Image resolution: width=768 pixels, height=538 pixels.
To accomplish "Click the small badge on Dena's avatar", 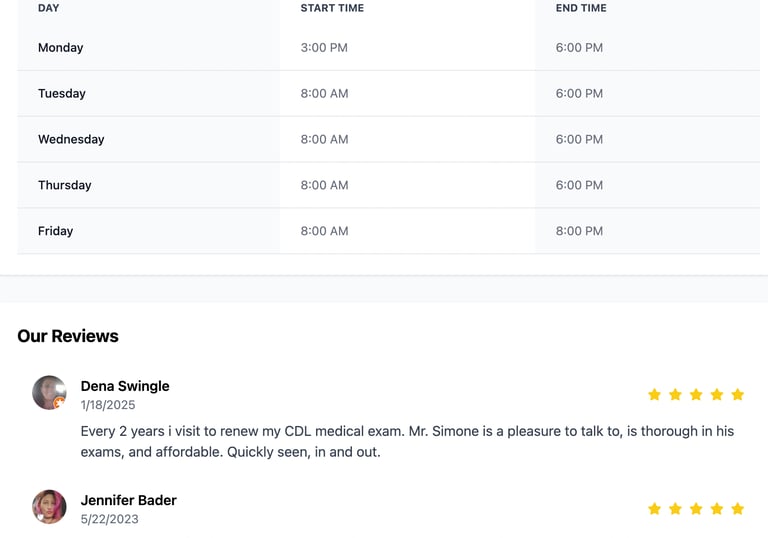I will click(x=60, y=403).
